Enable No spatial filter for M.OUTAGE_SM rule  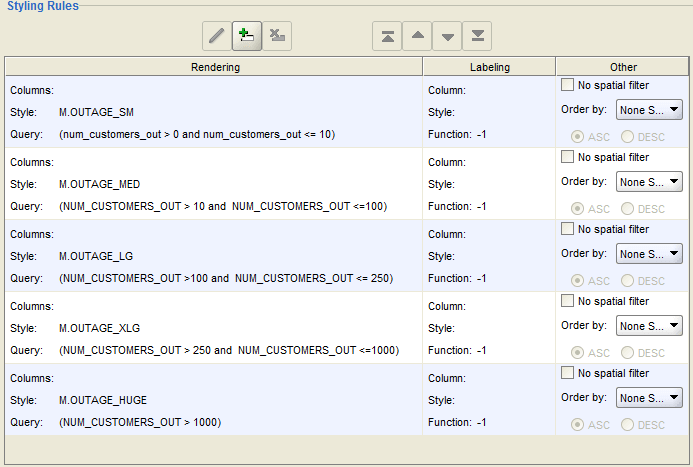click(567, 85)
